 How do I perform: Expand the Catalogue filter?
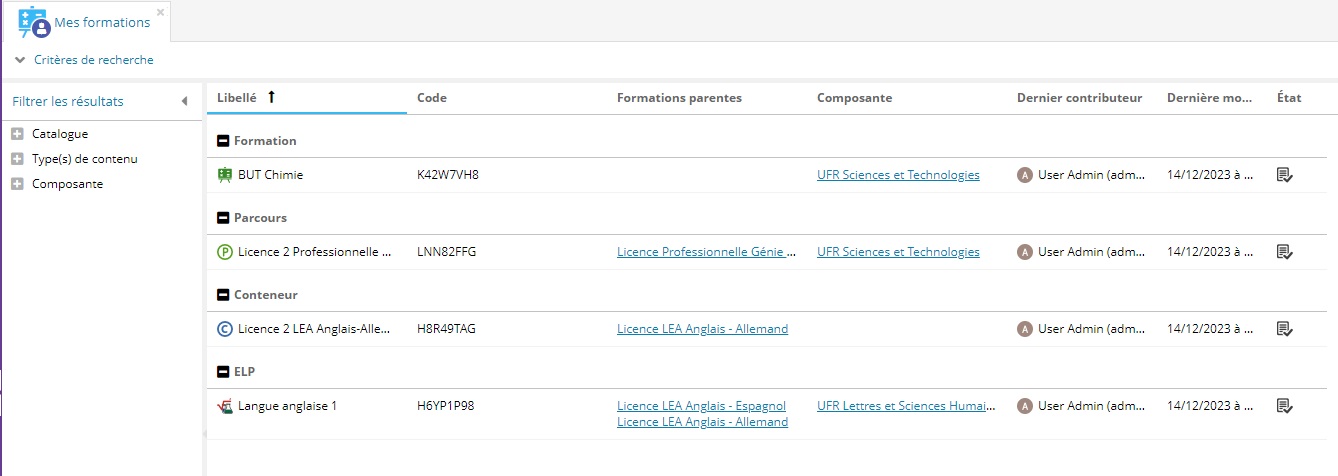tap(17, 134)
